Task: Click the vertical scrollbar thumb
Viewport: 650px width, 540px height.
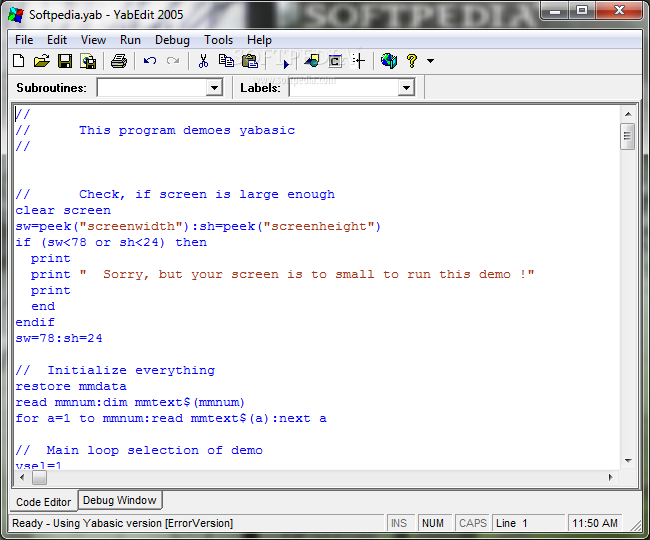Action: [x=628, y=136]
